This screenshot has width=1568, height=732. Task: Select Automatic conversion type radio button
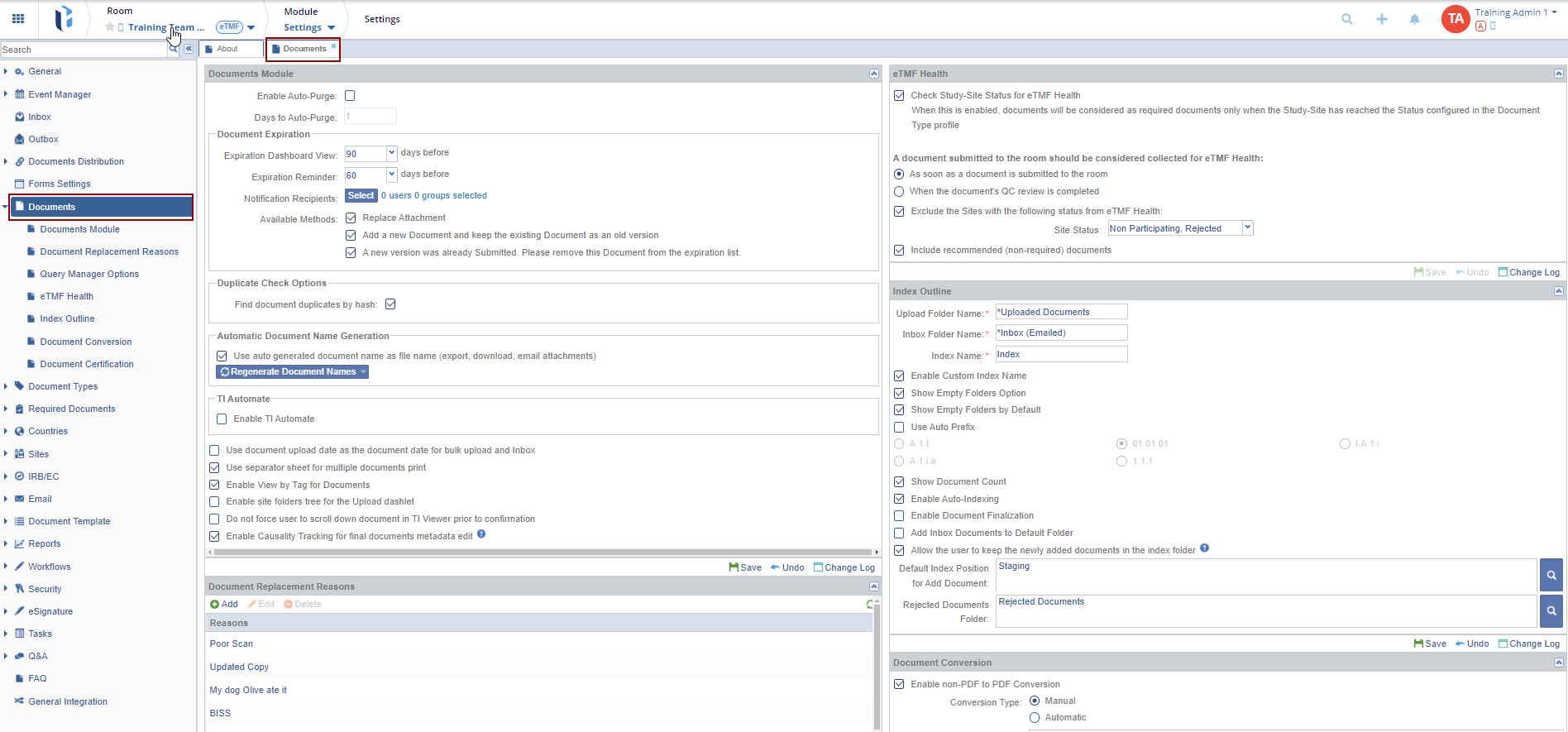(x=1035, y=718)
